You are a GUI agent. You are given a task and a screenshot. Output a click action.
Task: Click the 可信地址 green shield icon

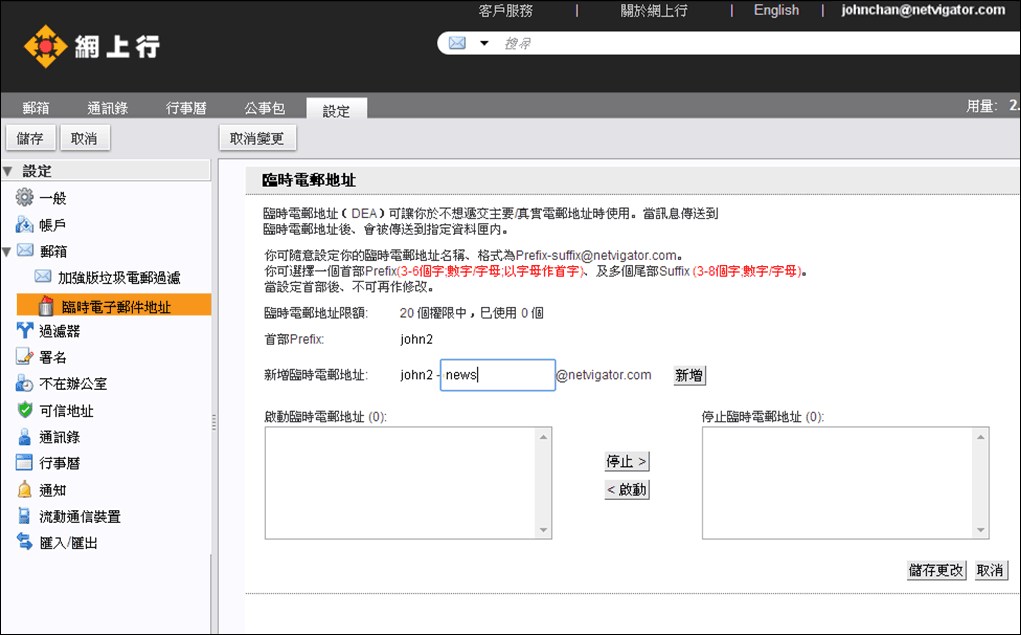pos(25,410)
